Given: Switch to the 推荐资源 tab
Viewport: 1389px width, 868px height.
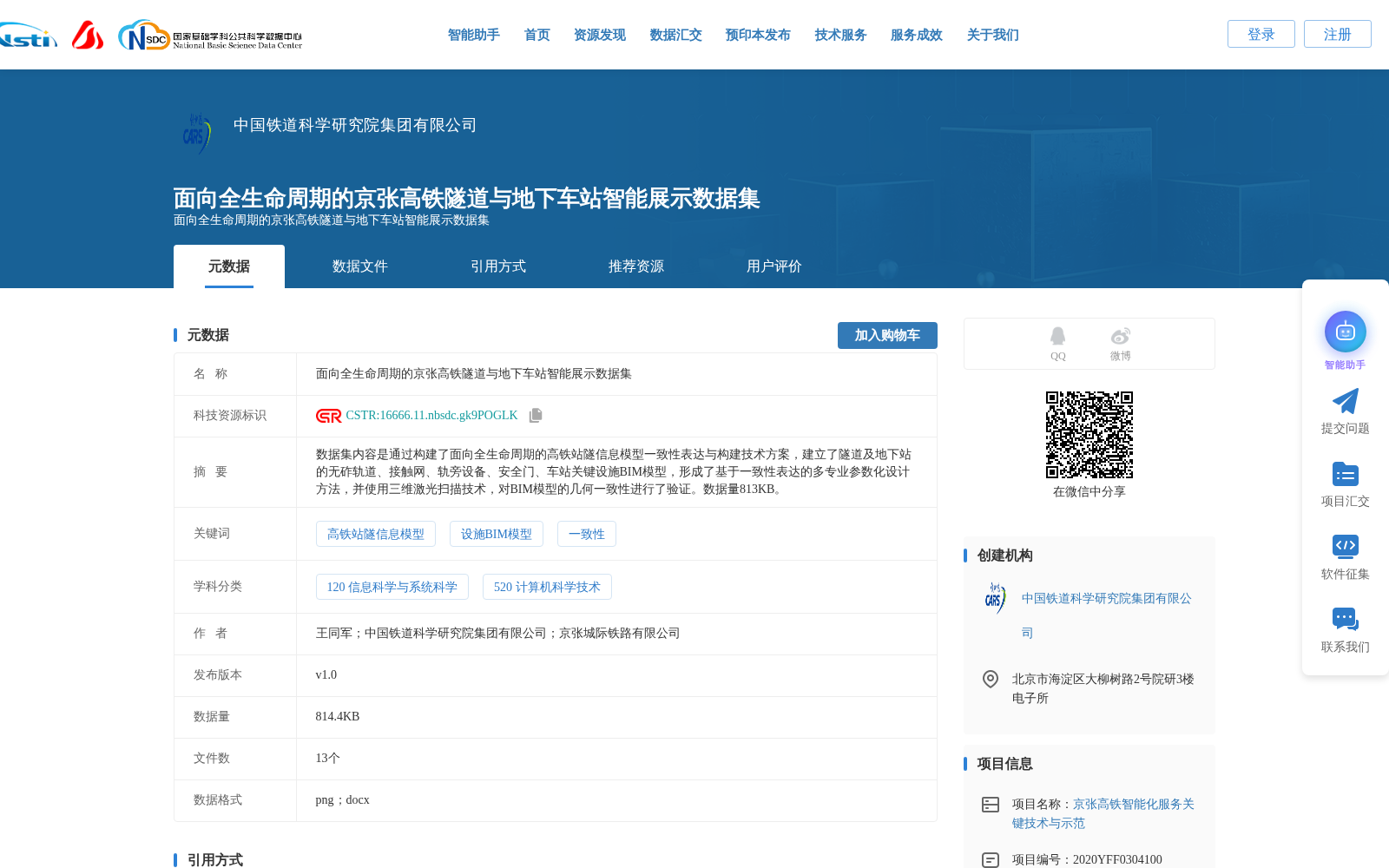Looking at the screenshot, I should click(x=635, y=266).
